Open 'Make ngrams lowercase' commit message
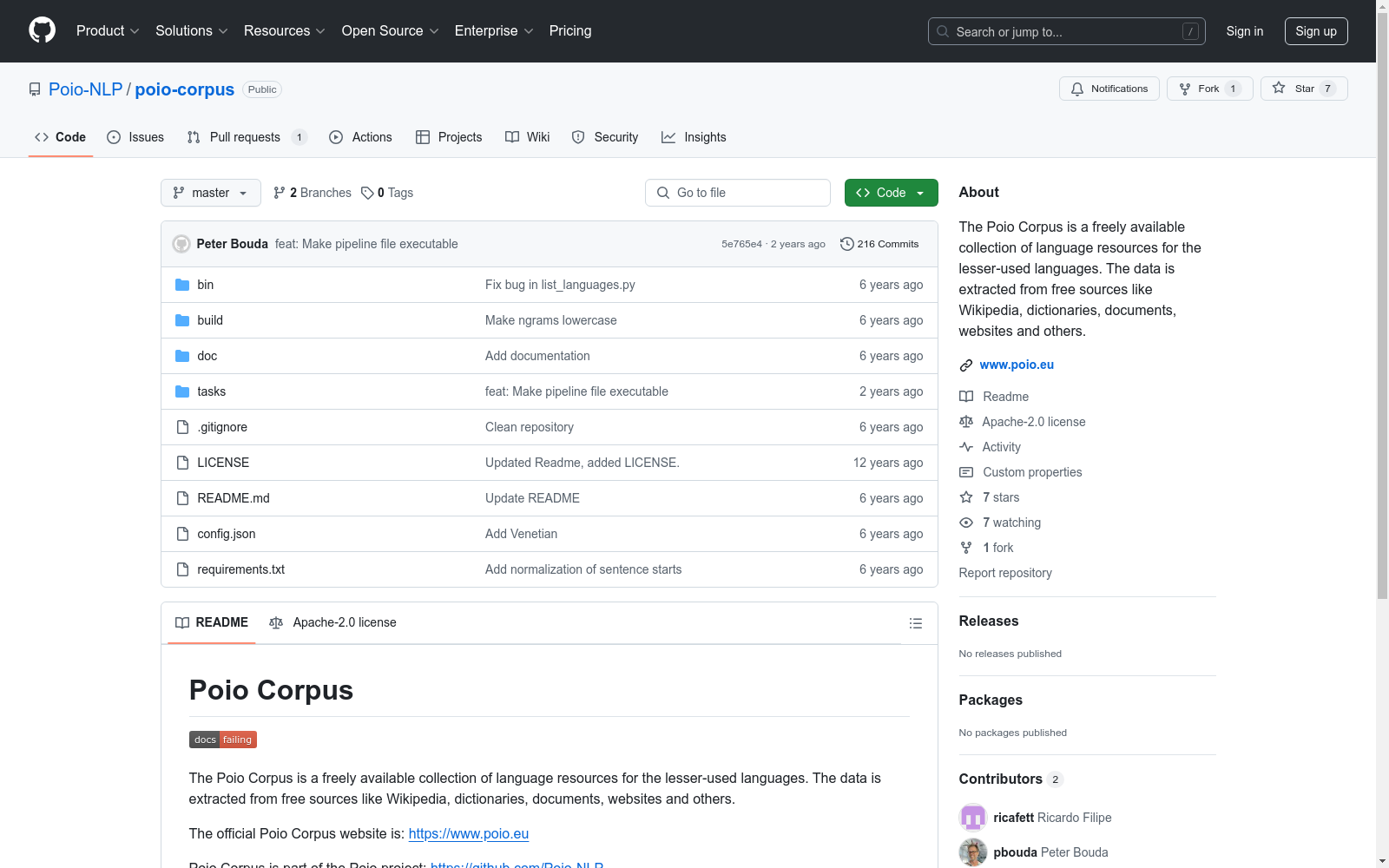The image size is (1389, 868). coord(550,320)
